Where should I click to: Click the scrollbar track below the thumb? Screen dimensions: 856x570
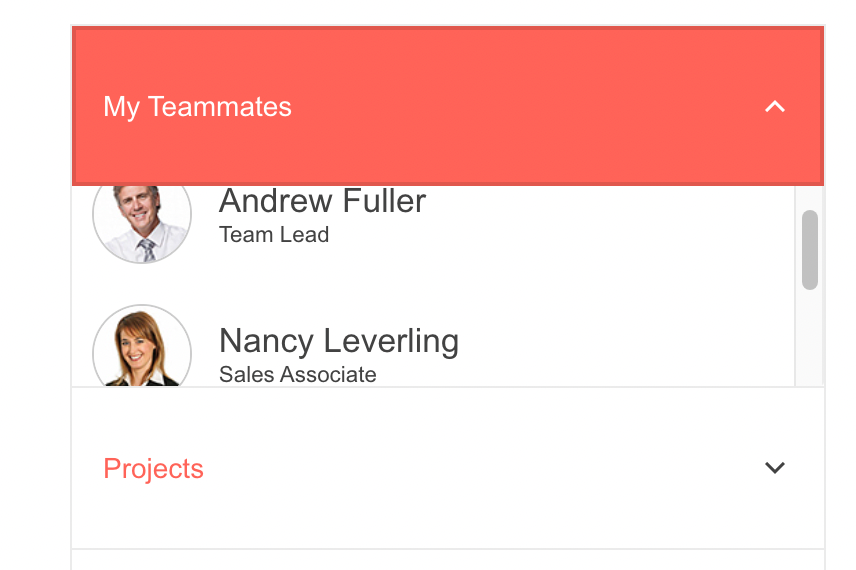click(x=810, y=340)
